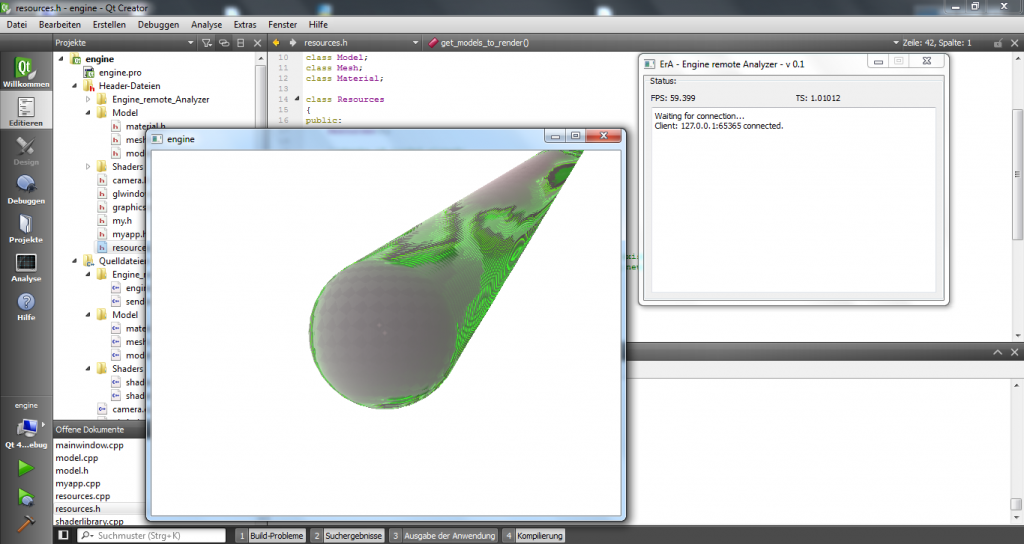The height and width of the screenshot is (544, 1024).
Task: Open the Fenster menu
Action: (282, 24)
